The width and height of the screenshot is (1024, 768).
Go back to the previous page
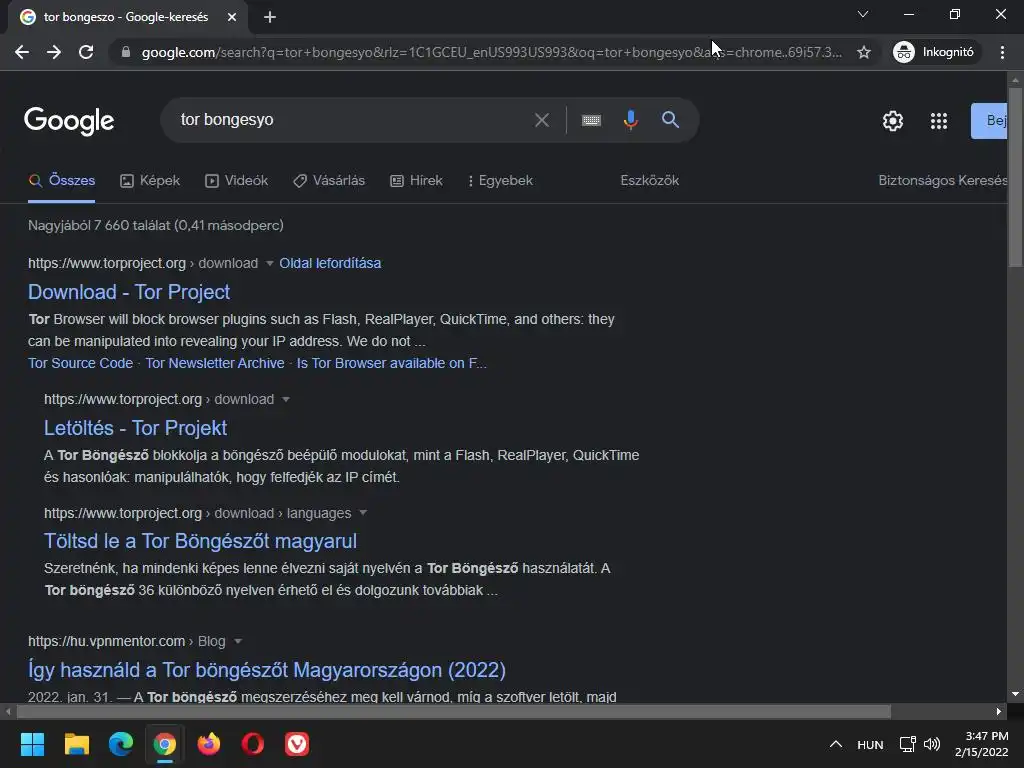[22, 52]
